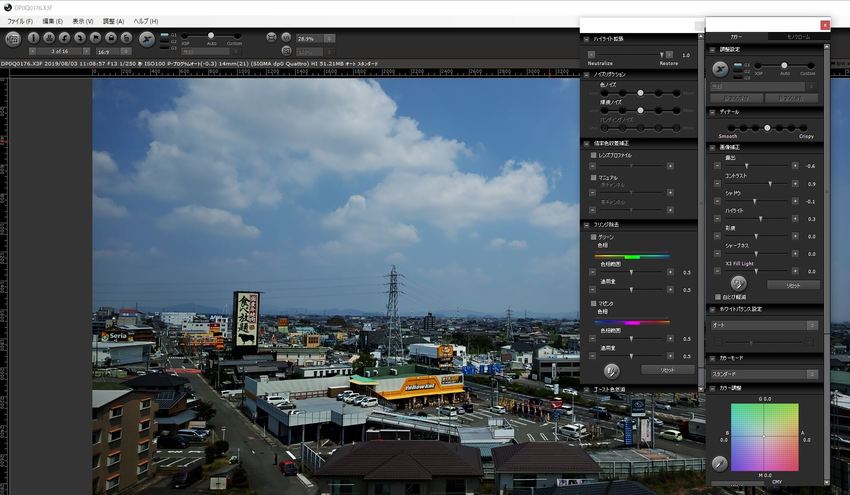Decrease コントラスト with its minus button

717,184
